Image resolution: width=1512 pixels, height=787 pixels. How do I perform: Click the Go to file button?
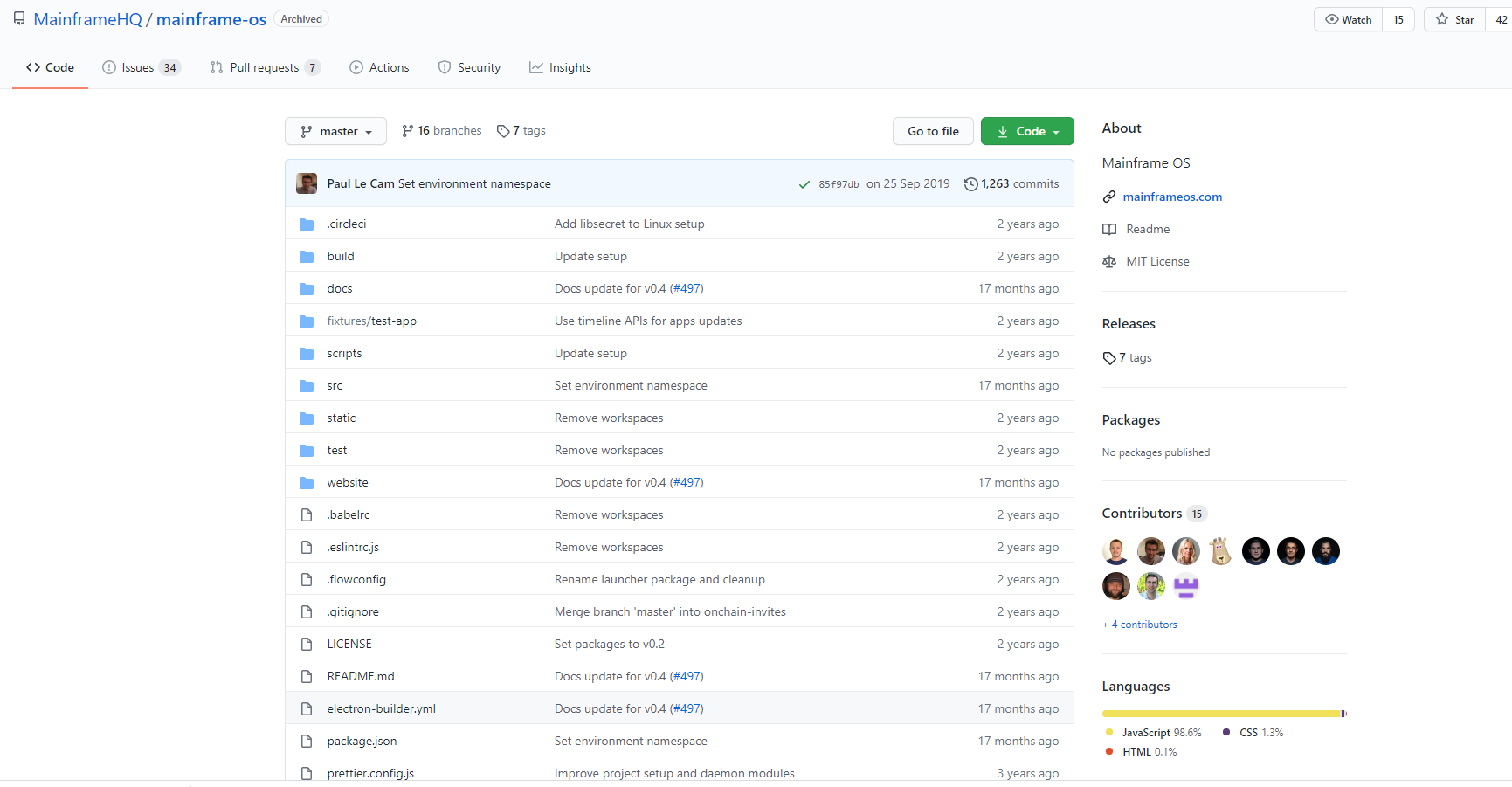(933, 131)
